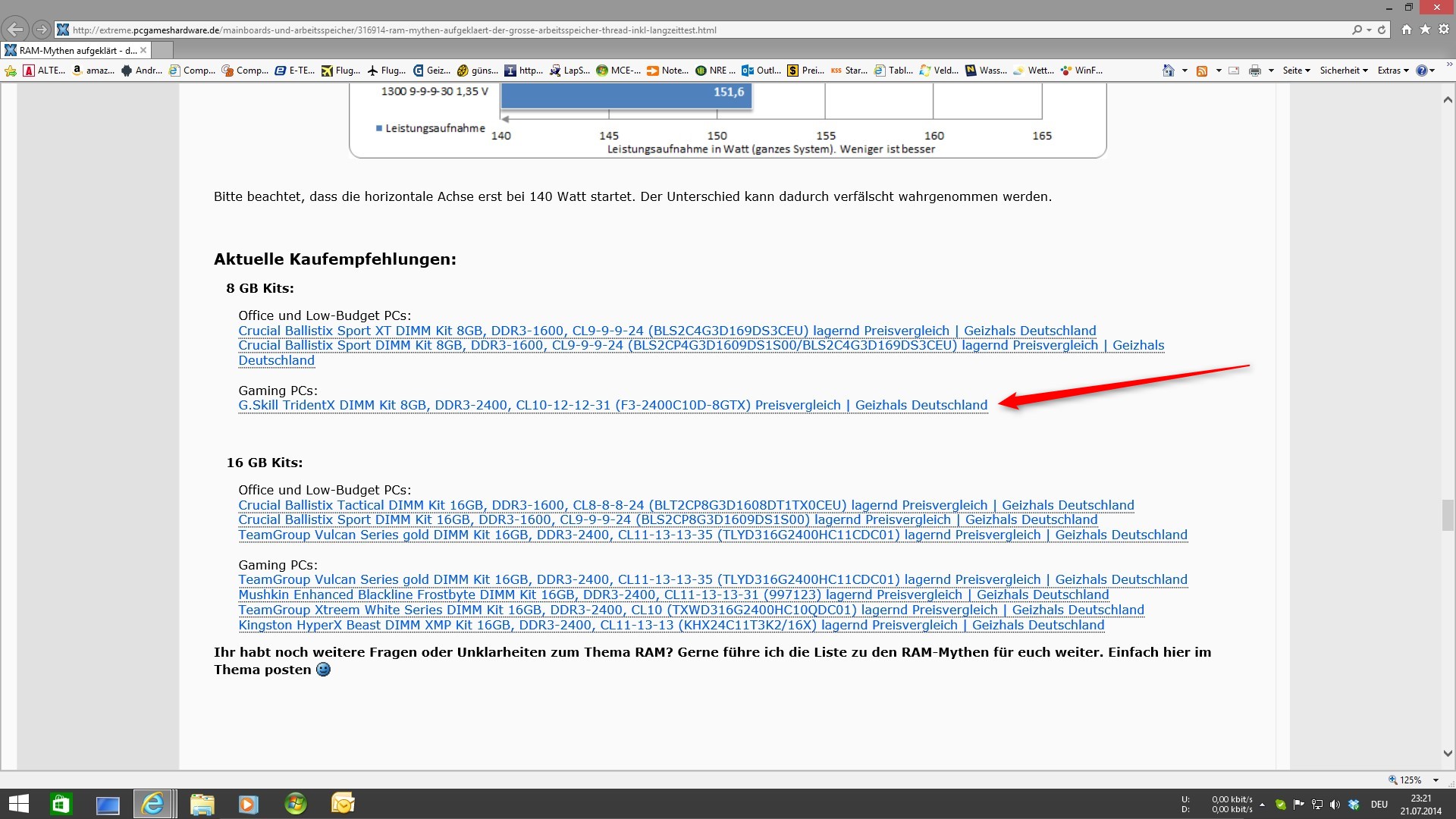Click the white home icon beside favorites star
The width and height of the screenshot is (1456, 819).
(x=1407, y=30)
